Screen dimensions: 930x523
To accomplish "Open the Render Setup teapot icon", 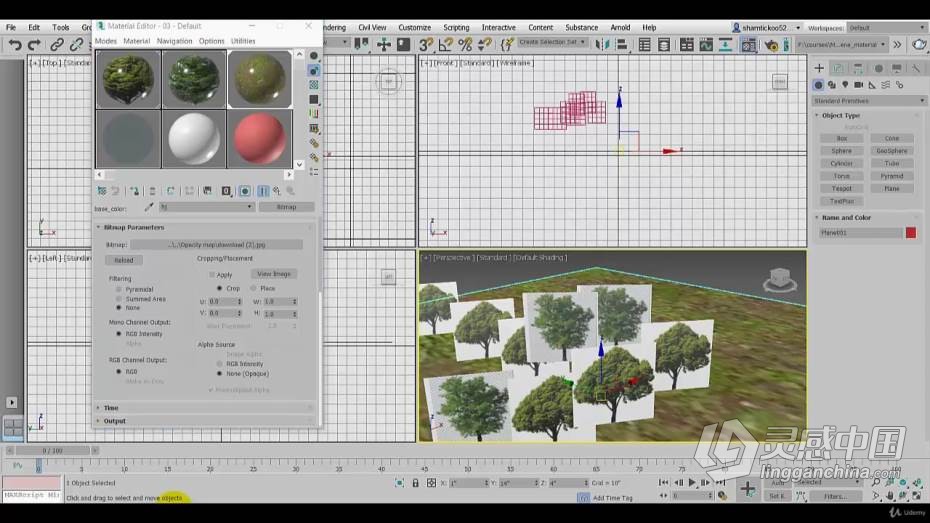I will (772, 45).
